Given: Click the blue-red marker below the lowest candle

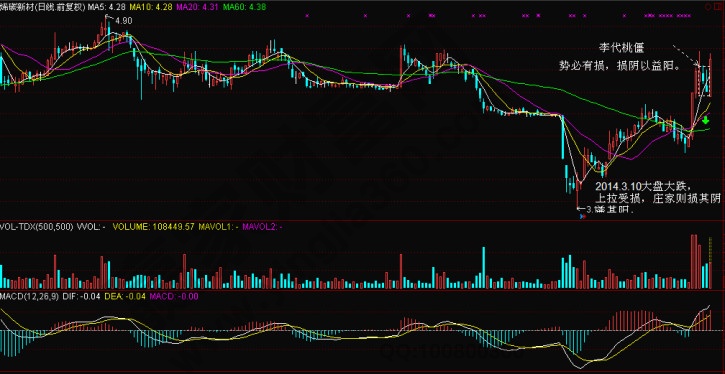Looking at the screenshot, I should point(582,216).
